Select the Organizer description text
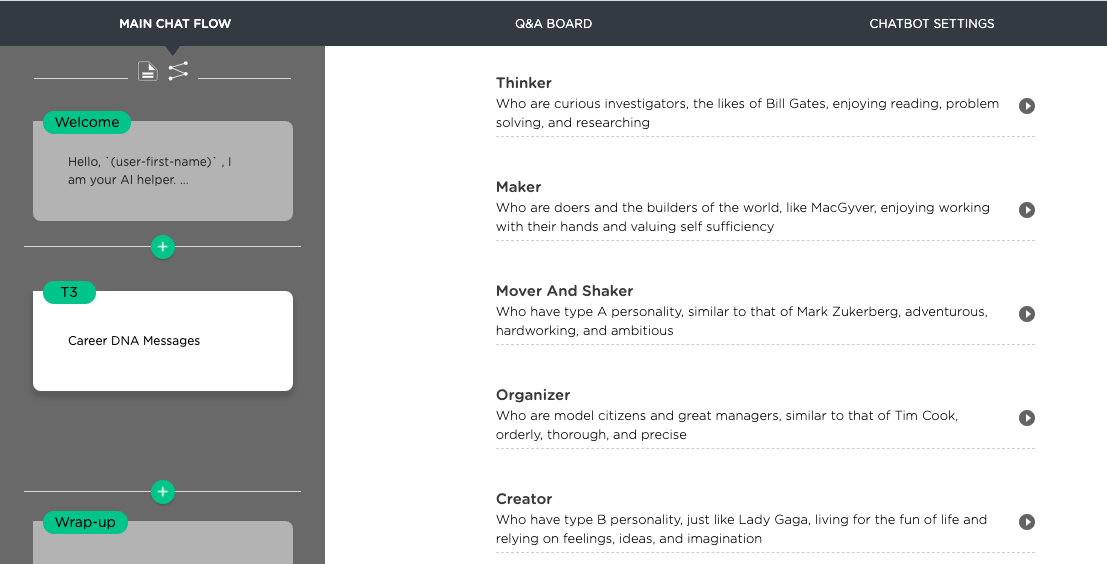Viewport: 1107px width, 564px height. [726, 425]
